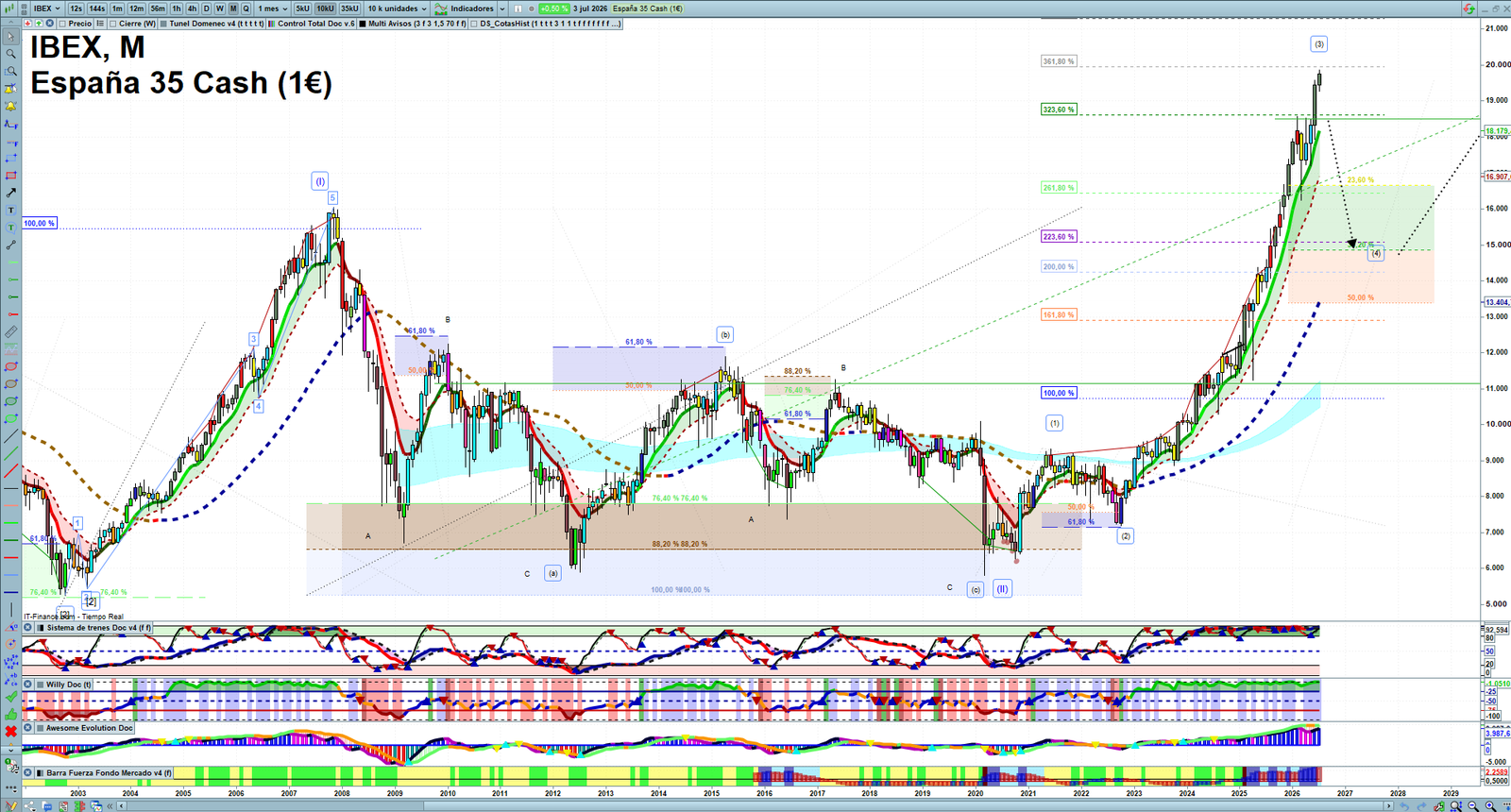The image size is (1511, 812).
Task: Select the blue rectangle drawing tool
Action: 11,159
